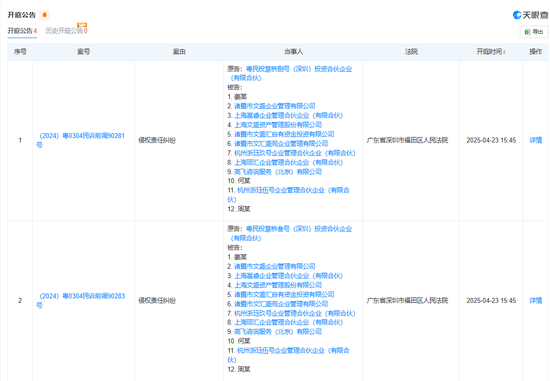Open case number (2024)粤0304民诉前调90281号
Image resolution: width=550 pixels, height=381 pixels.
81,140
